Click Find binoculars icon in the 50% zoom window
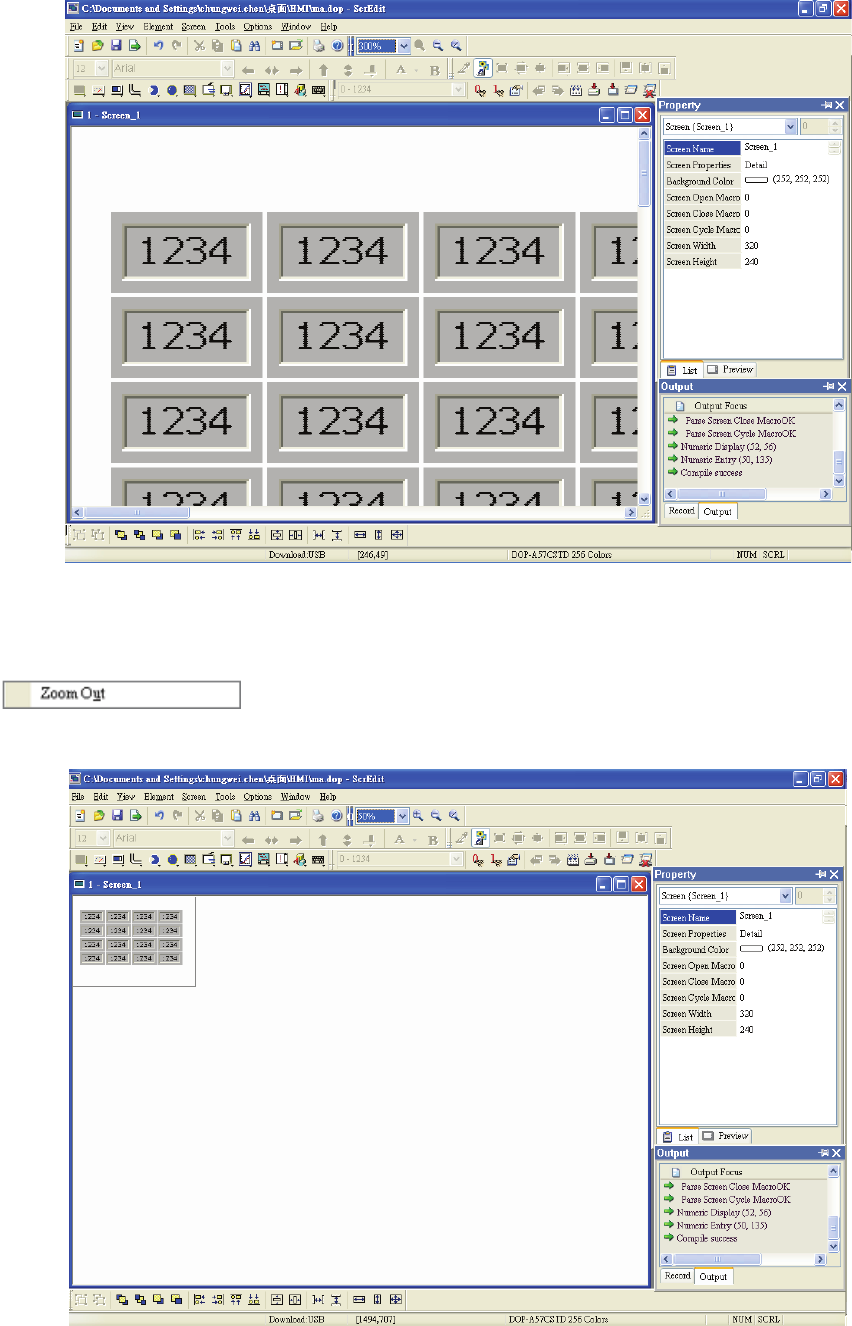Viewport: 852px width, 1326px height. pos(254,815)
